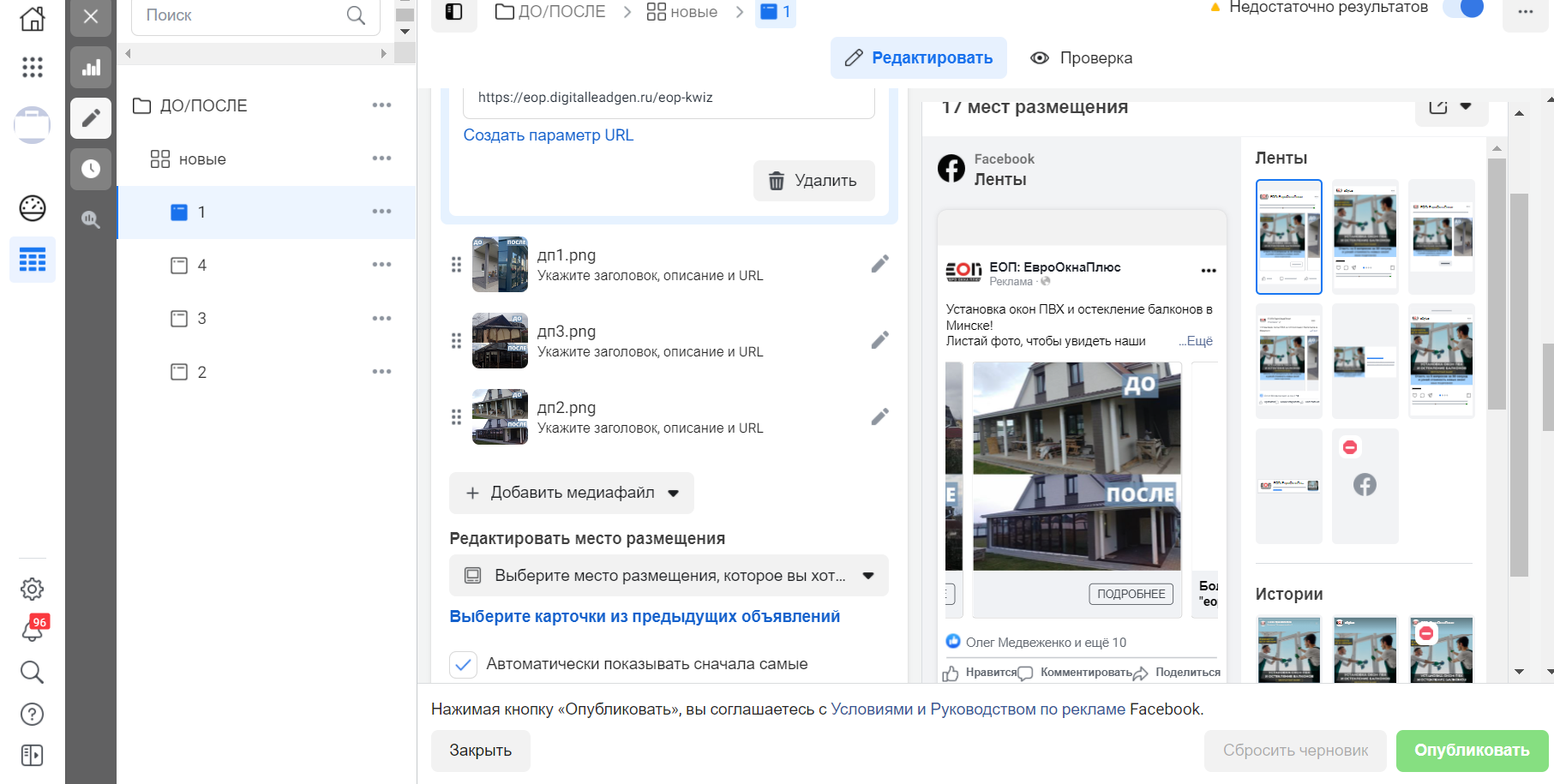Open the help question mark icon
The height and width of the screenshot is (784, 1554).
33,714
